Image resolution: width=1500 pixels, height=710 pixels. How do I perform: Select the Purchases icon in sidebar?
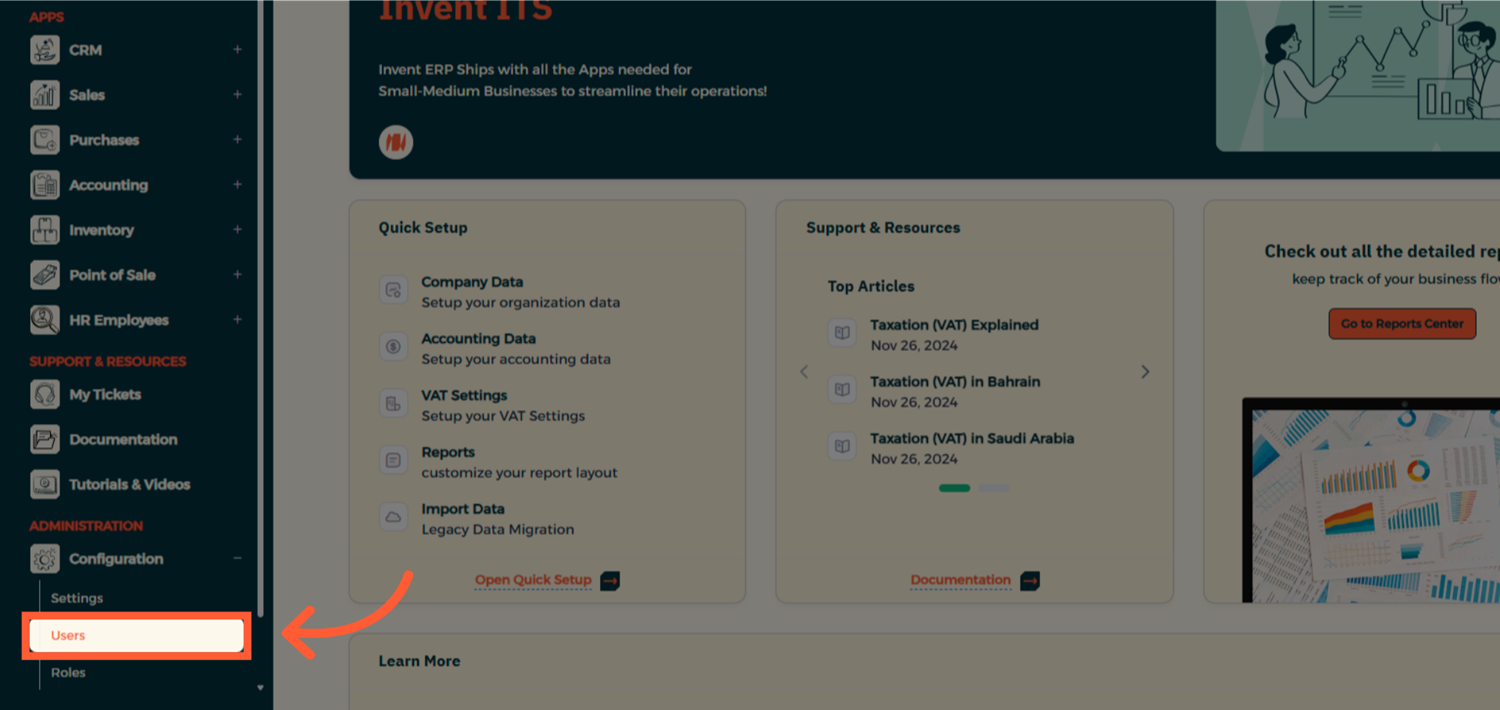pyautogui.click(x=45, y=140)
